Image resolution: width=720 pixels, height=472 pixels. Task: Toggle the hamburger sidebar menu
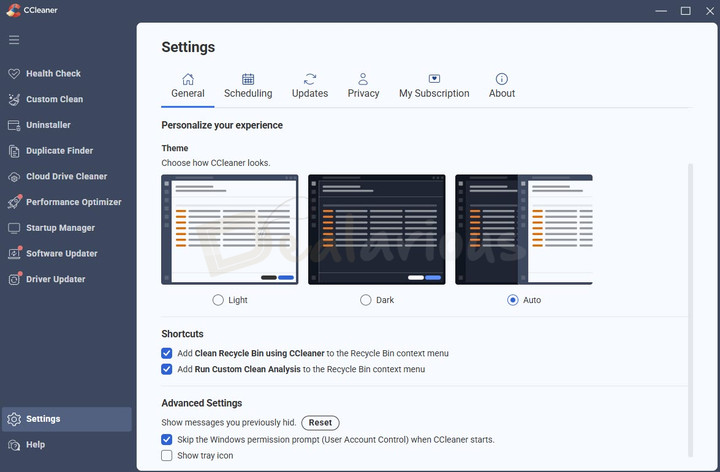(x=14, y=39)
